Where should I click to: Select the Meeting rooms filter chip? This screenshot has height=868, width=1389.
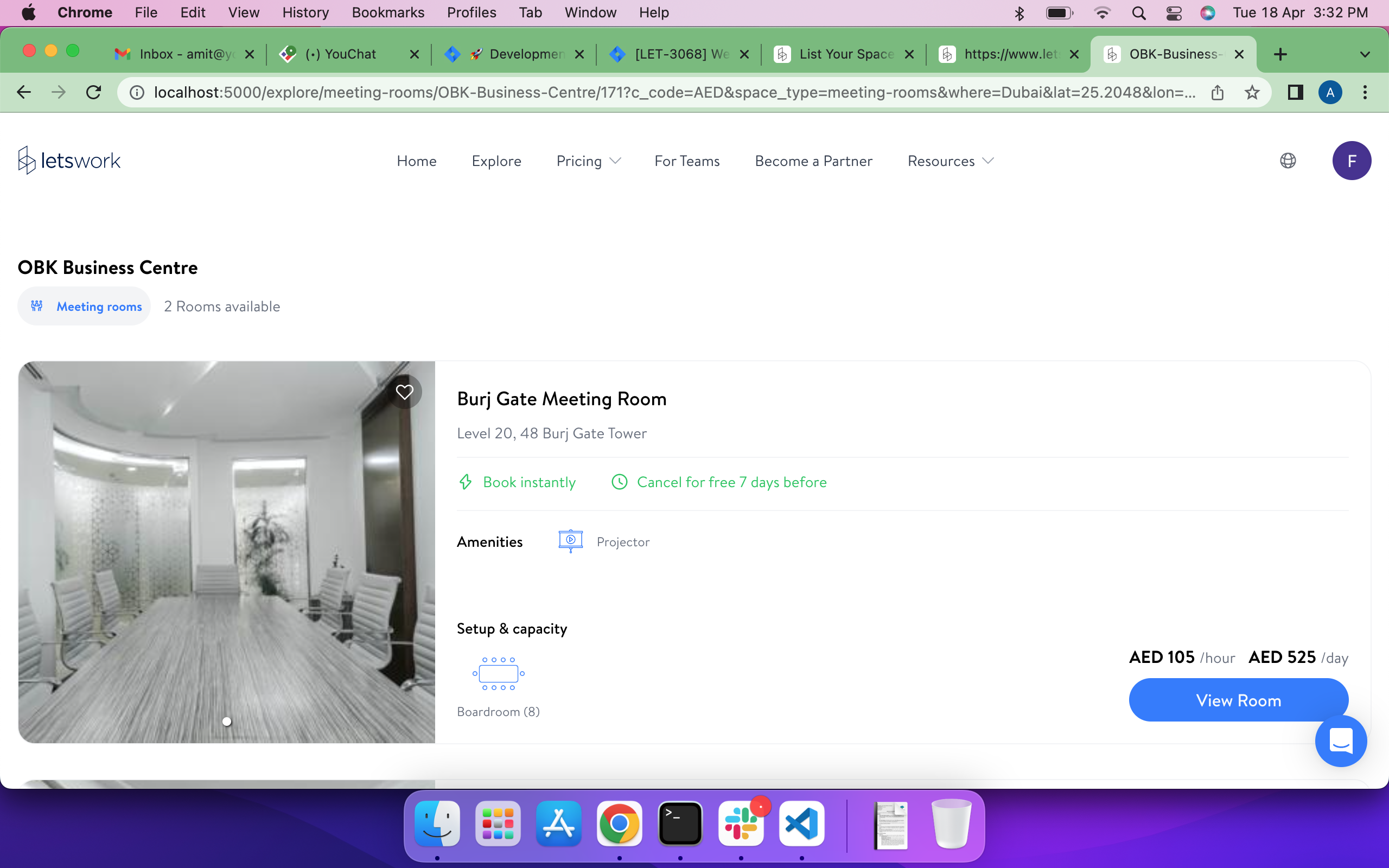(x=84, y=306)
